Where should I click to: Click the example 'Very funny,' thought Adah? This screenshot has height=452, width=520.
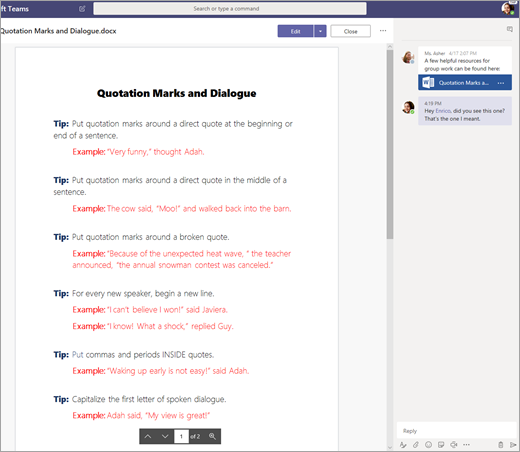[138, 152]
